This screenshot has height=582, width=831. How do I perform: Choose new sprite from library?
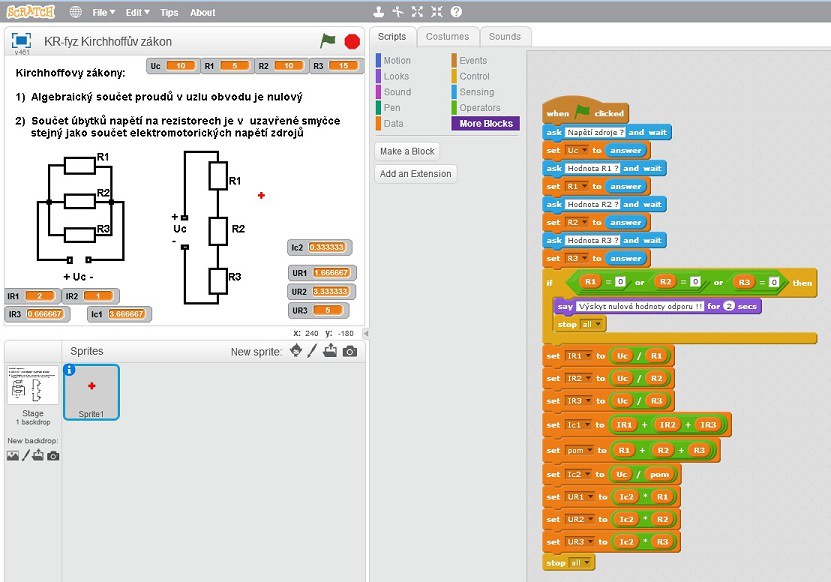(x=295, y=351)
